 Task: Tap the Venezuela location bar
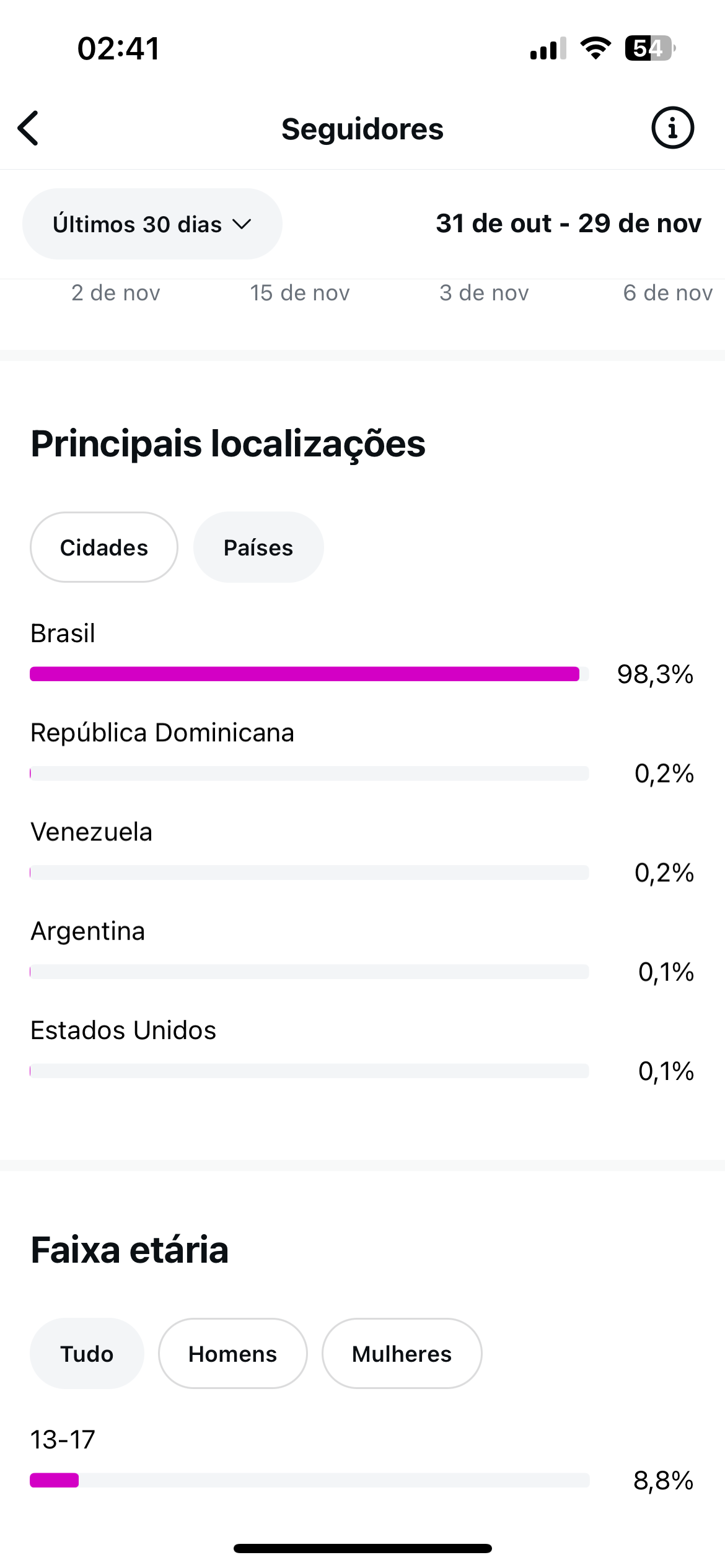click(x=309, y=873)
